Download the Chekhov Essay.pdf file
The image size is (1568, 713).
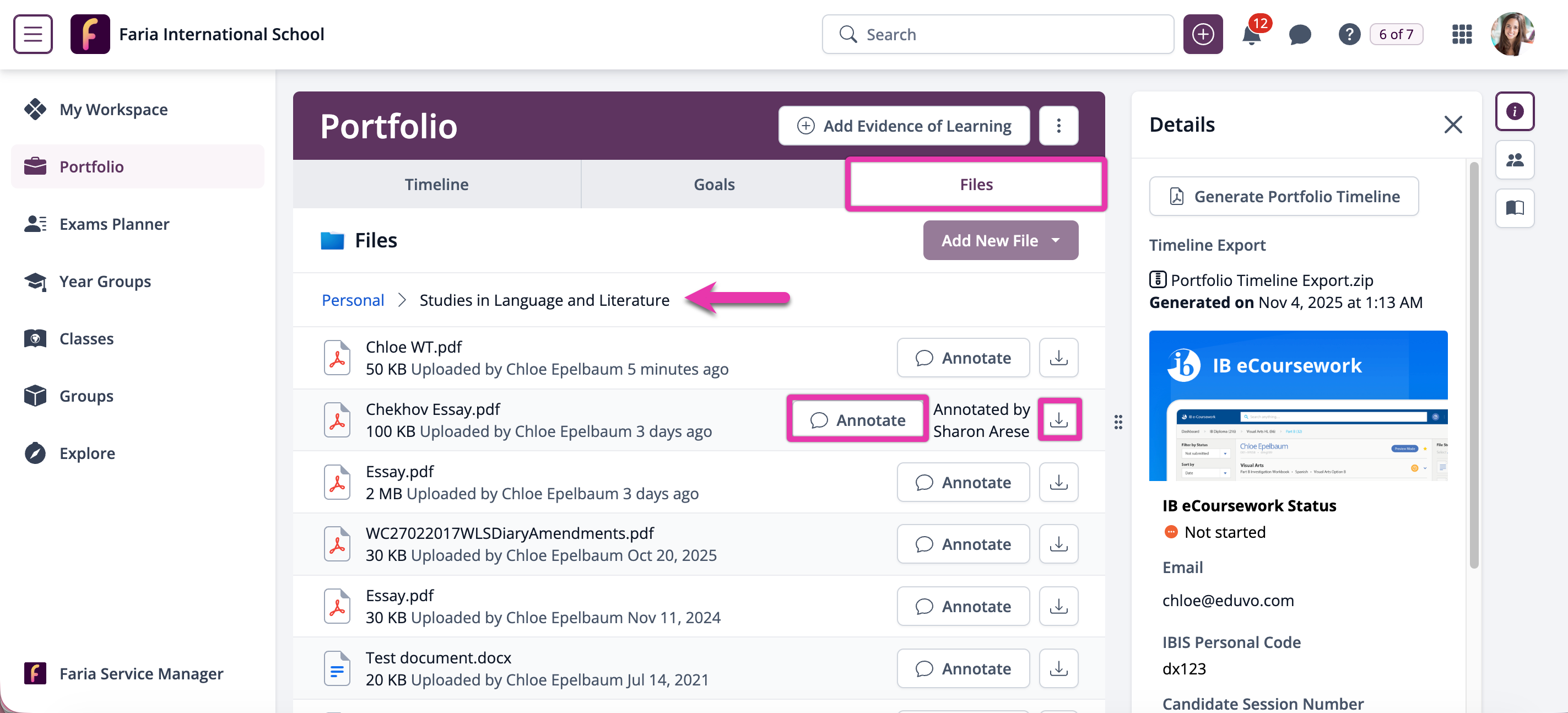[x=1058, y=420]
